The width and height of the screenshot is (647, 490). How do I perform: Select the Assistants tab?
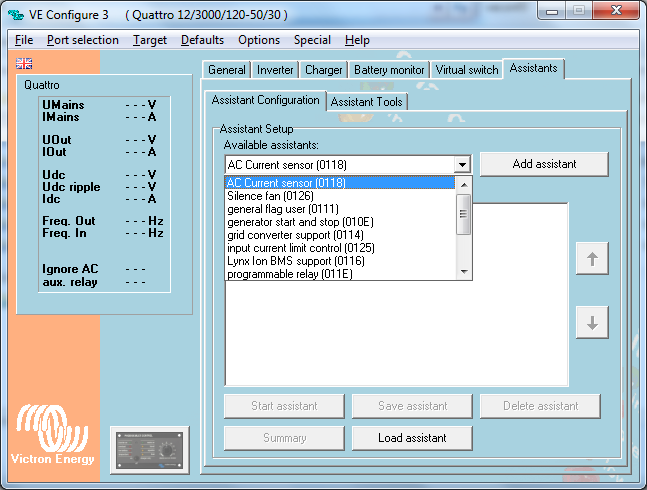tap(533, 68)
